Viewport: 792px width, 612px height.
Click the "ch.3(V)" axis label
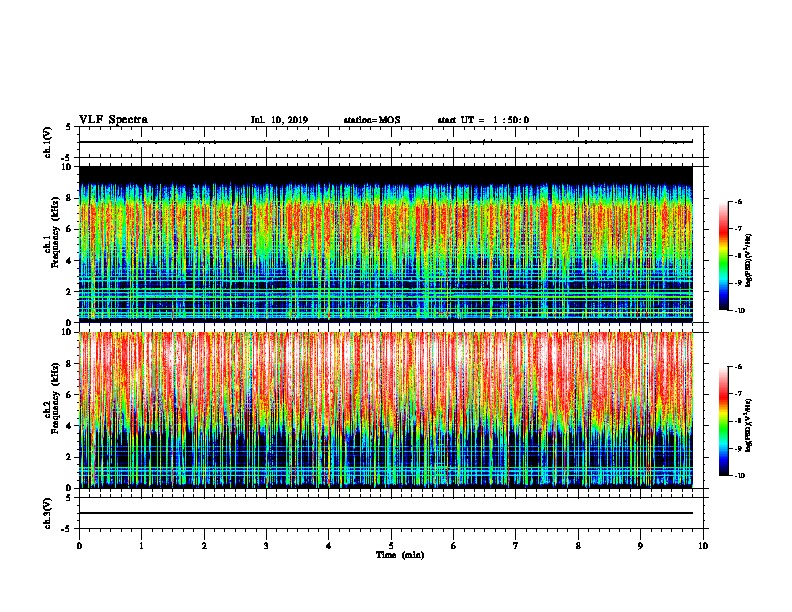tap(47, 513)
